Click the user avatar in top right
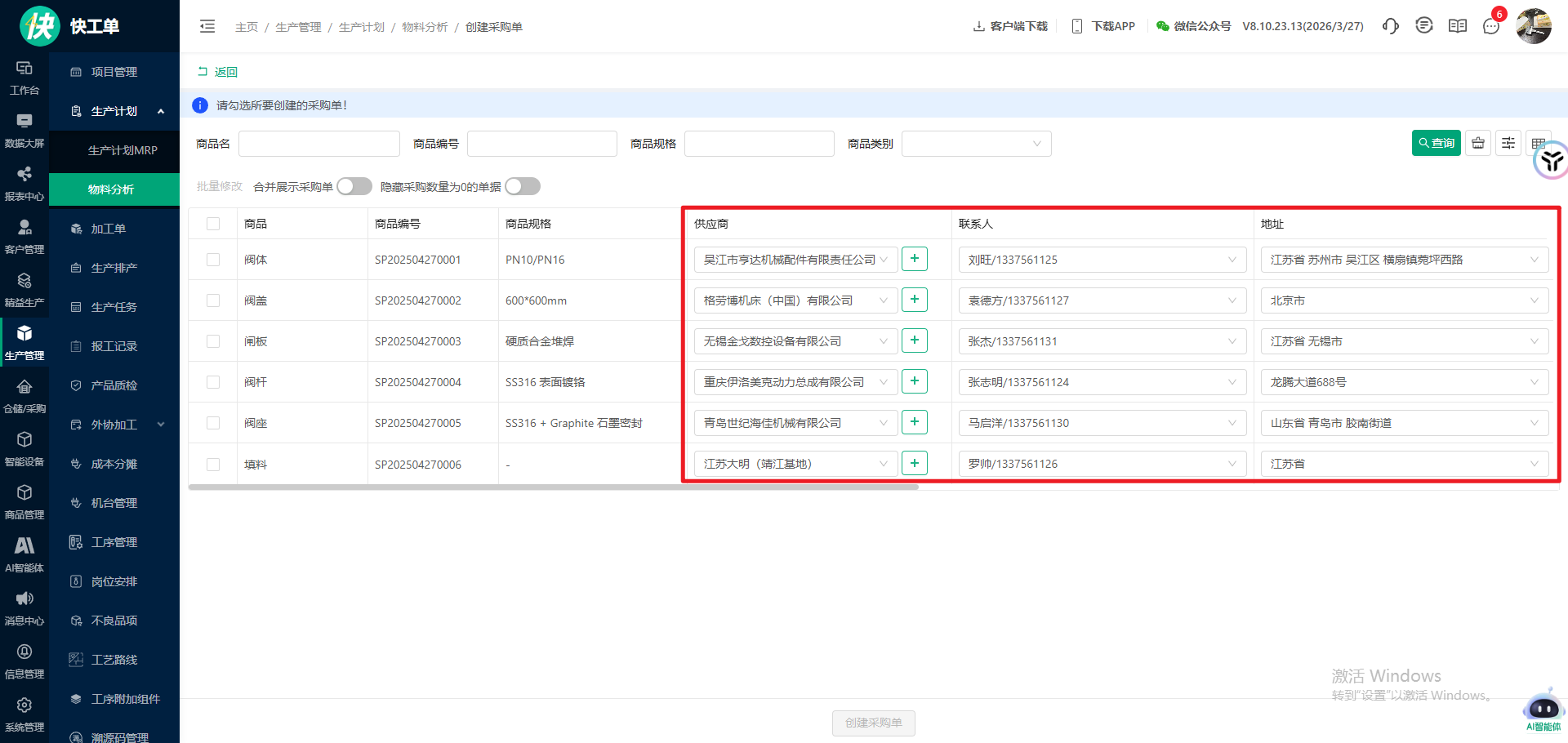 tap(1534, 26)
